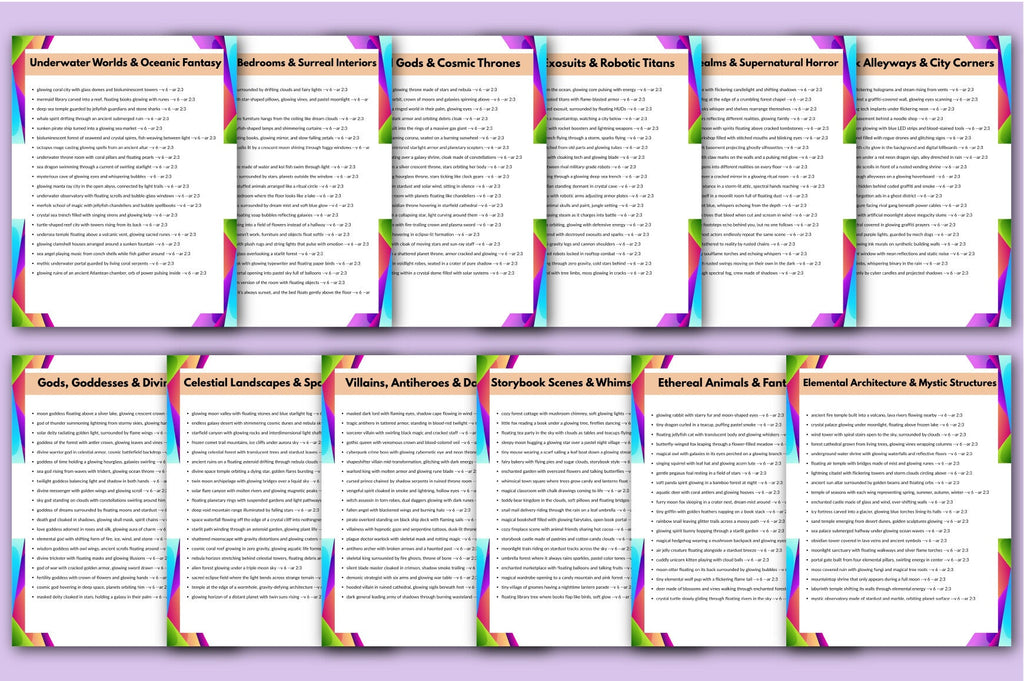Select the Celestial Landscapes page thumbnail
Image resolution: width=1024 pixels, height=681 pixels.
[245, 501]
